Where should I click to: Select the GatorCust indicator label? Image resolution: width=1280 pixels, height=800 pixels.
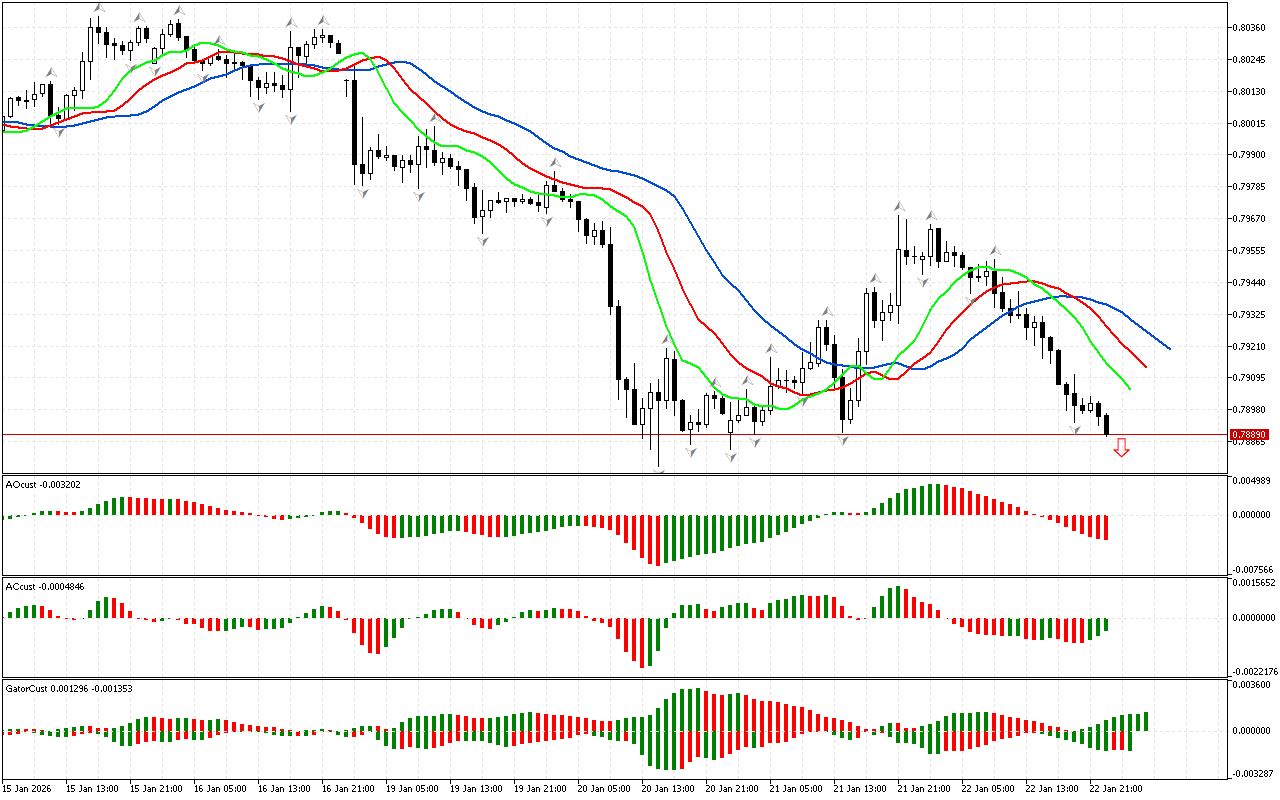pos(69,688)
